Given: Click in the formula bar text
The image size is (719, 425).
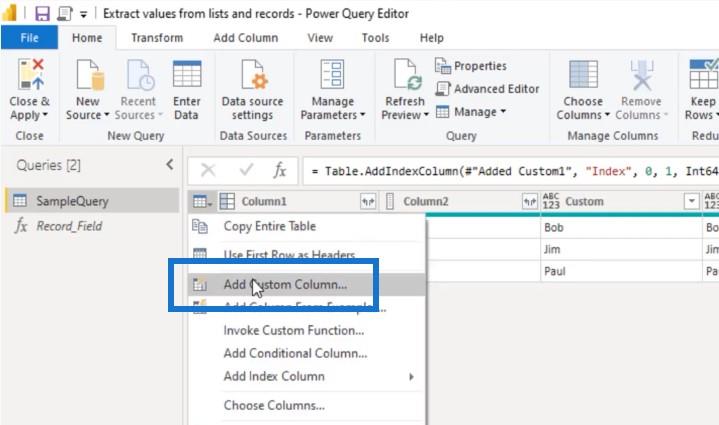Looking at the screenshot, I should click(510, 171).
